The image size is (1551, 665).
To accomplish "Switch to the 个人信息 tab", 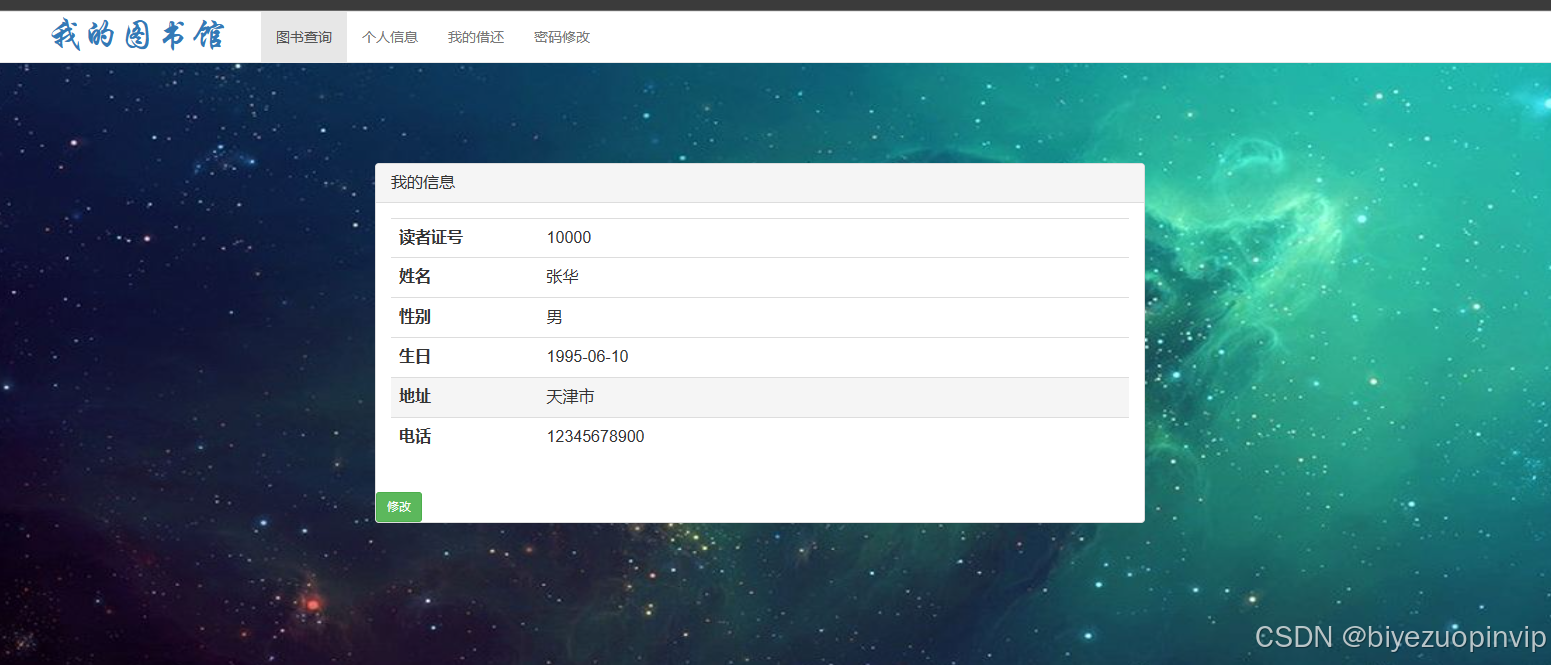I will point(390,36).
